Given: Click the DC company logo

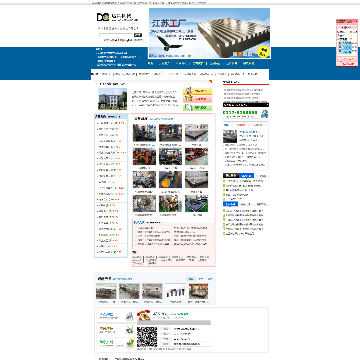Looking at the screenshot, I should pos(103,17).
